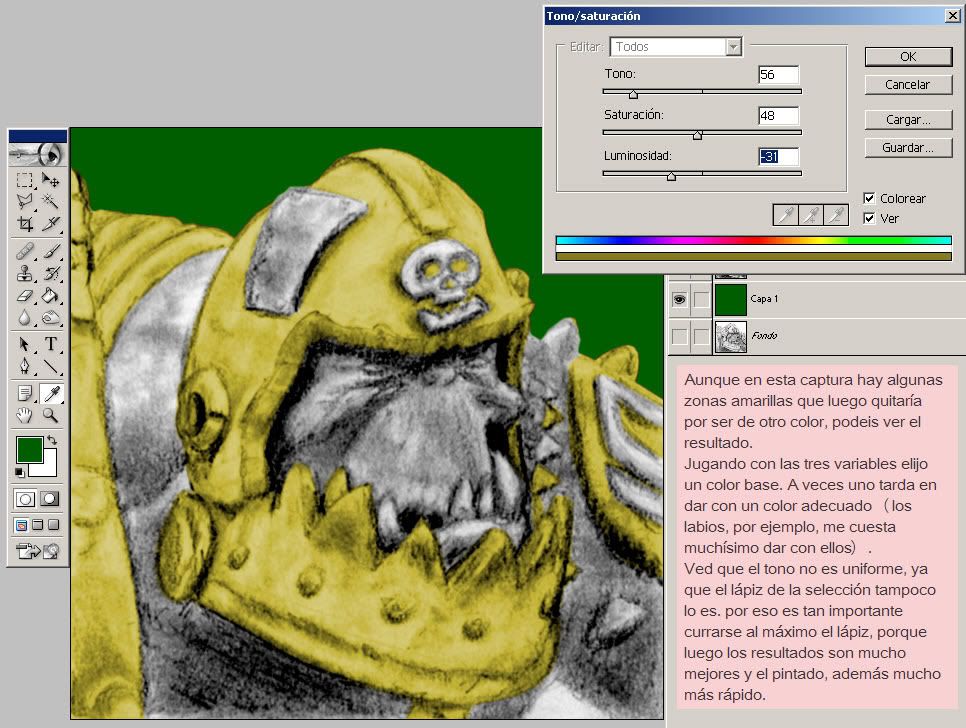Click the Tono slider handle
This screenshot has width=966, height=728.
pyautogui.click(x=633, y=94)
